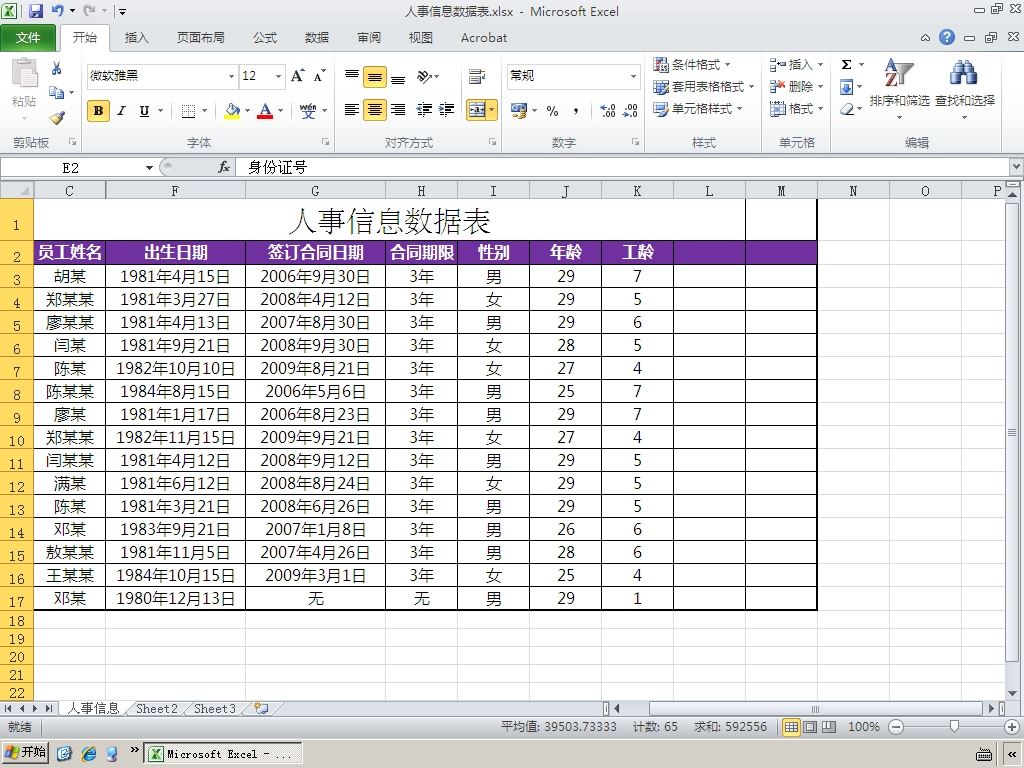1024x768 pixels.
Task: Open the number format dropdown showing 常规
Action: [633, 76]
